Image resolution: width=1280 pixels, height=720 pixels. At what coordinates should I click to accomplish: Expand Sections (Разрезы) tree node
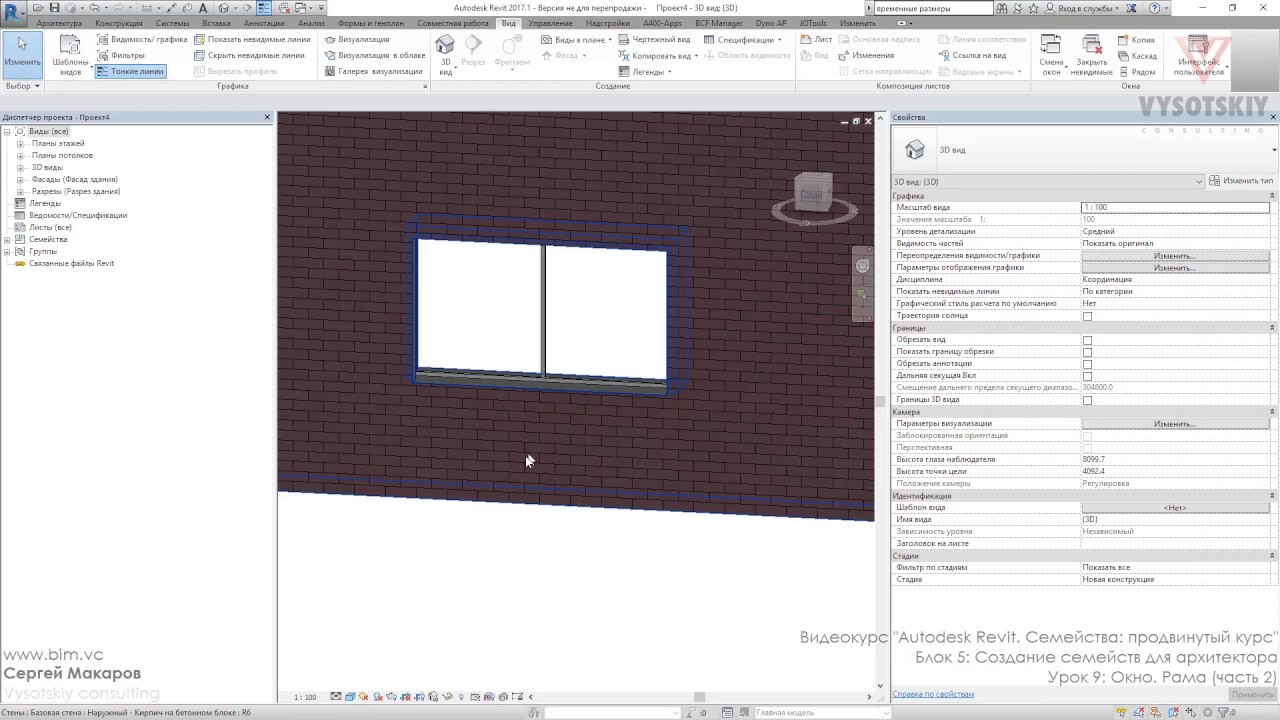click(x=20, y=192)
